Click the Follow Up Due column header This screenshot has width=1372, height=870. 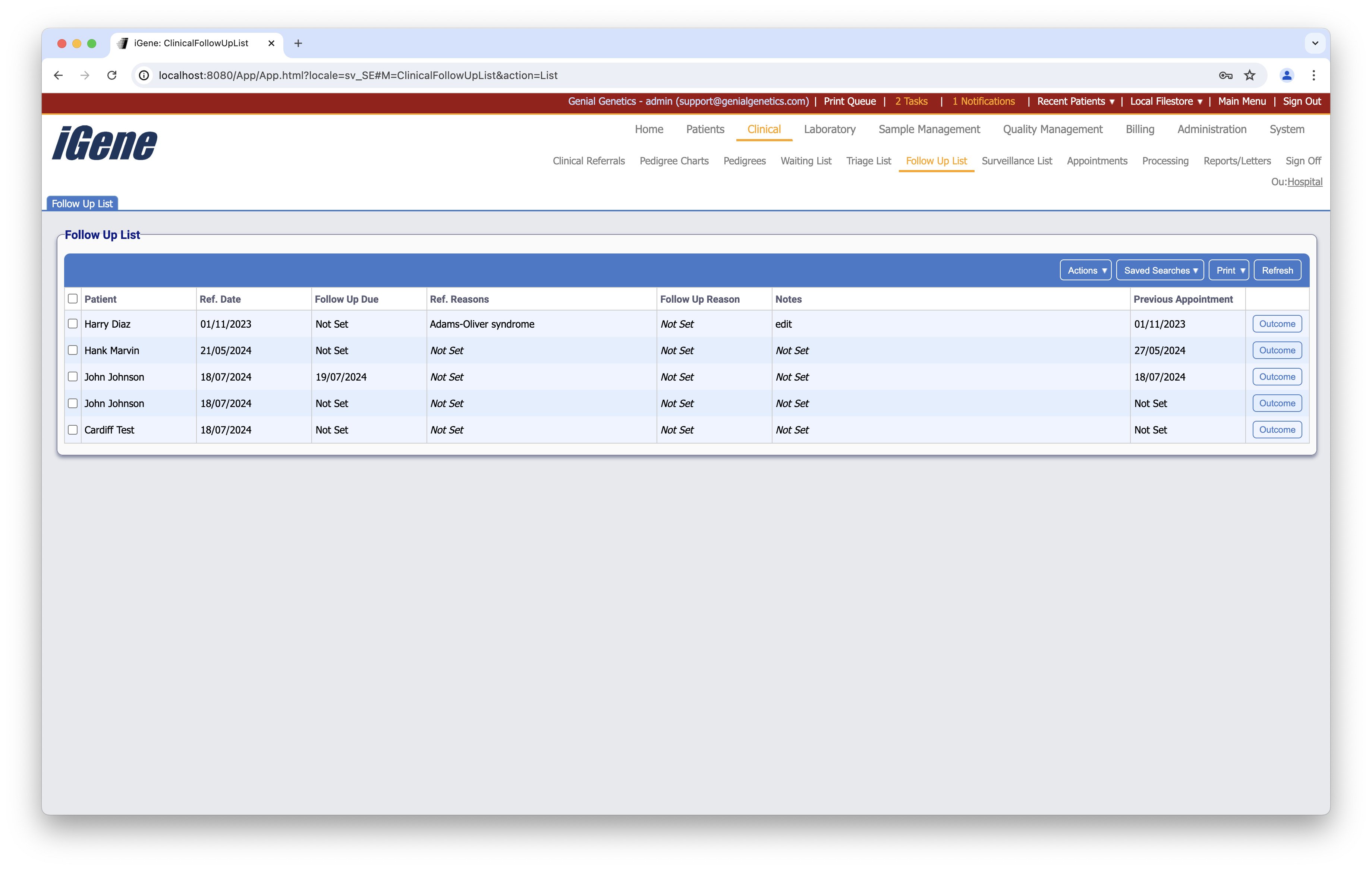(346, 299)
